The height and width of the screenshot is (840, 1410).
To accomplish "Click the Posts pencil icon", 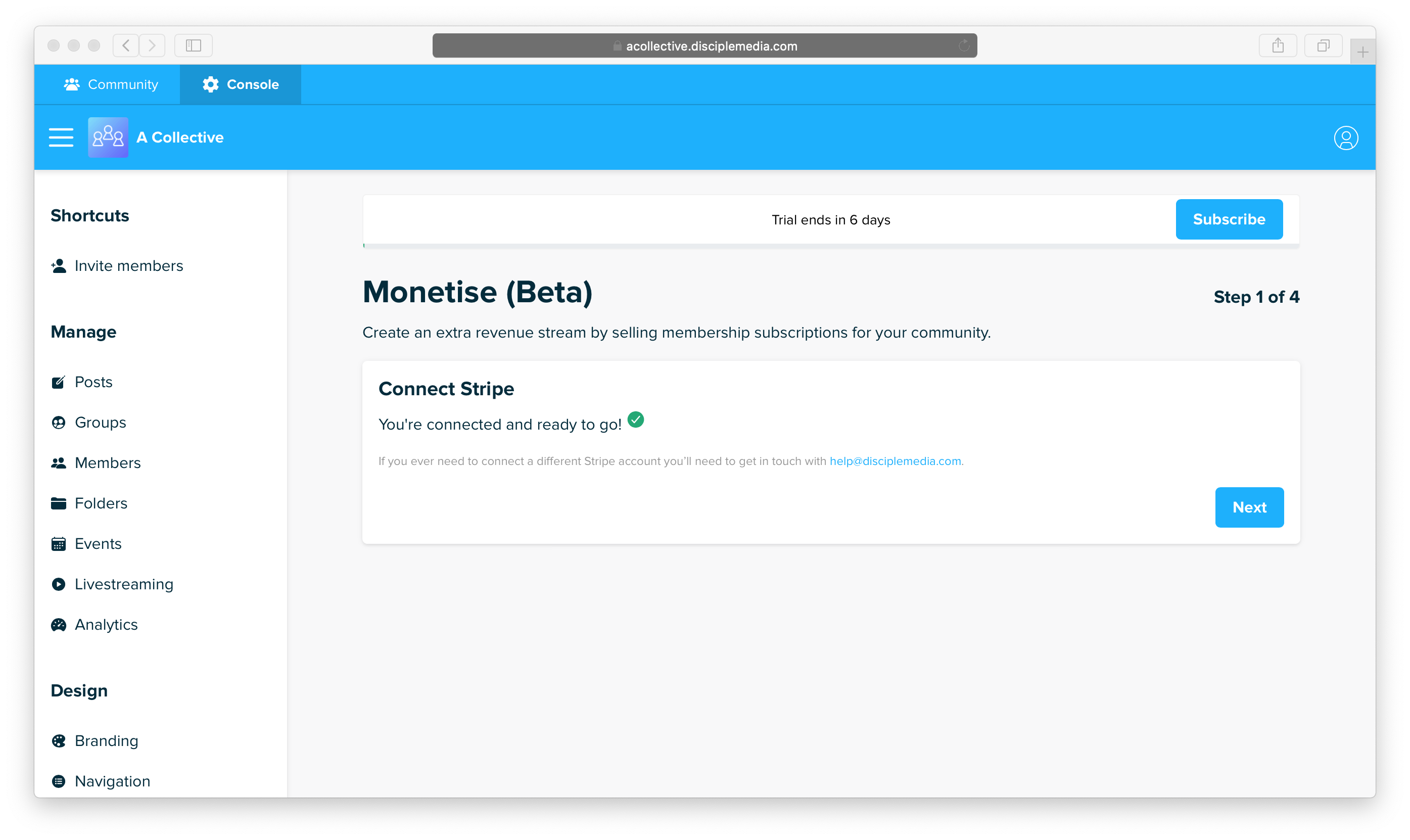I will coord(58,382).
